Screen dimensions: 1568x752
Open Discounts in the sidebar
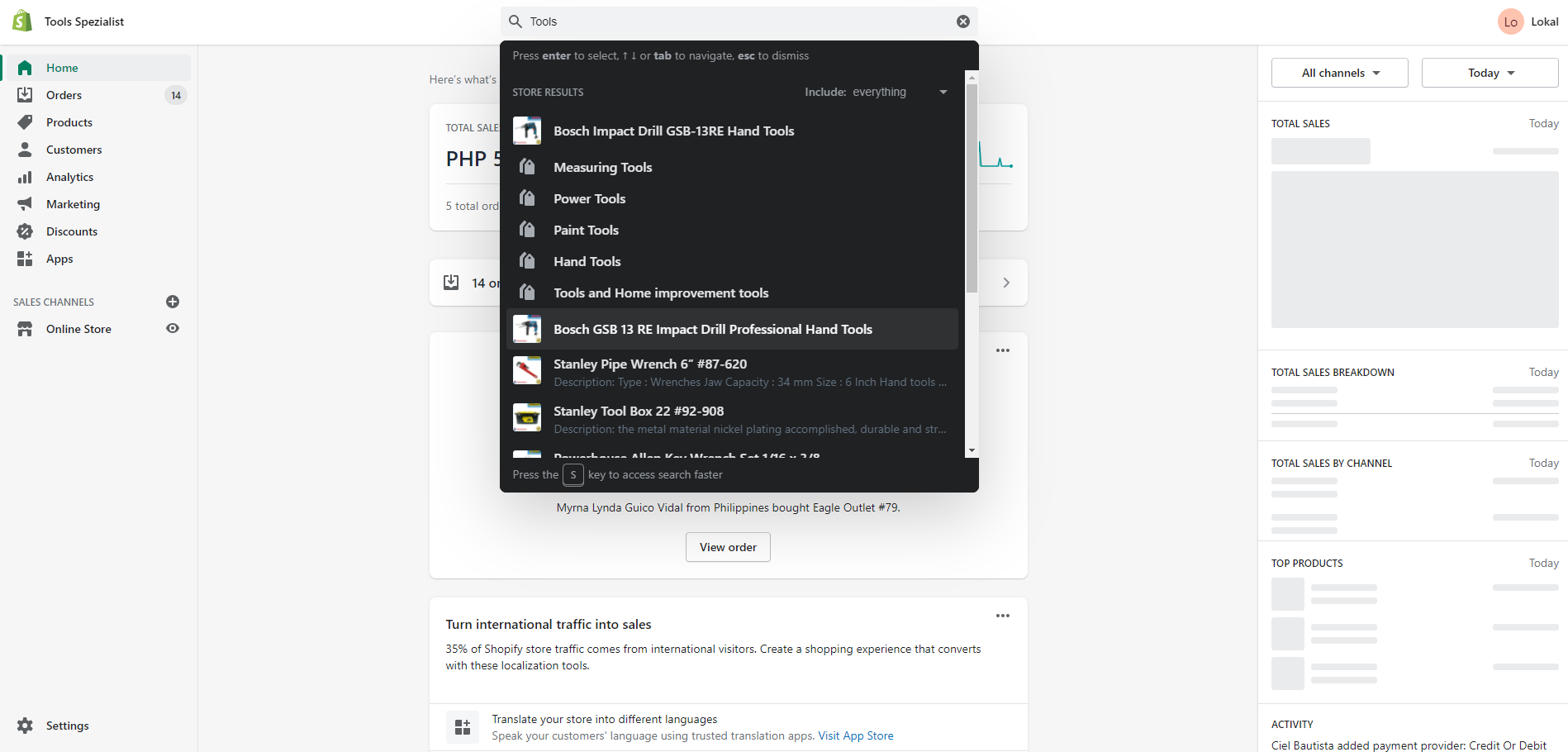72,231
